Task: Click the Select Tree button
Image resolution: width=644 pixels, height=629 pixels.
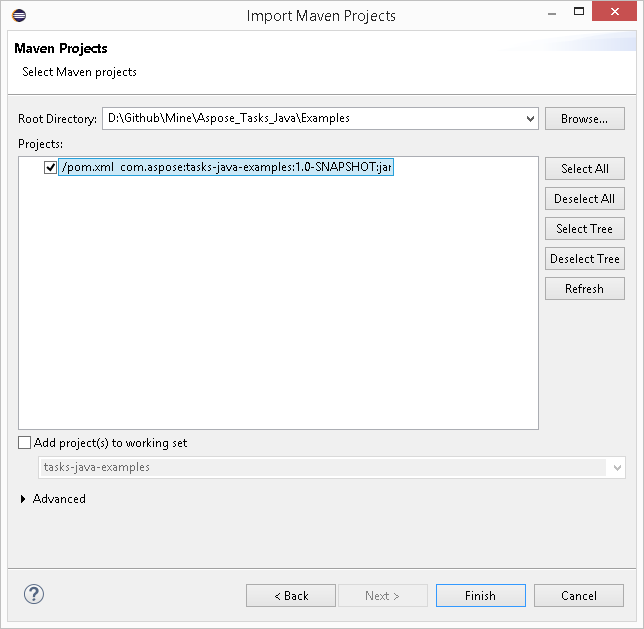Action: click(584, 228)
